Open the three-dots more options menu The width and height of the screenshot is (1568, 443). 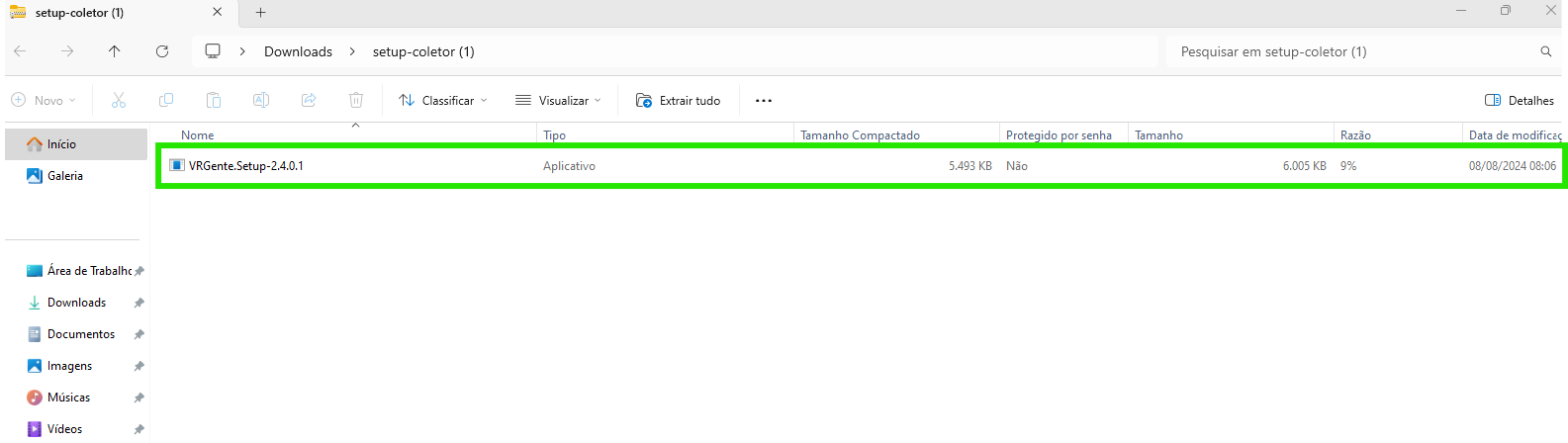pyautogui.click(x=763, y=100)
